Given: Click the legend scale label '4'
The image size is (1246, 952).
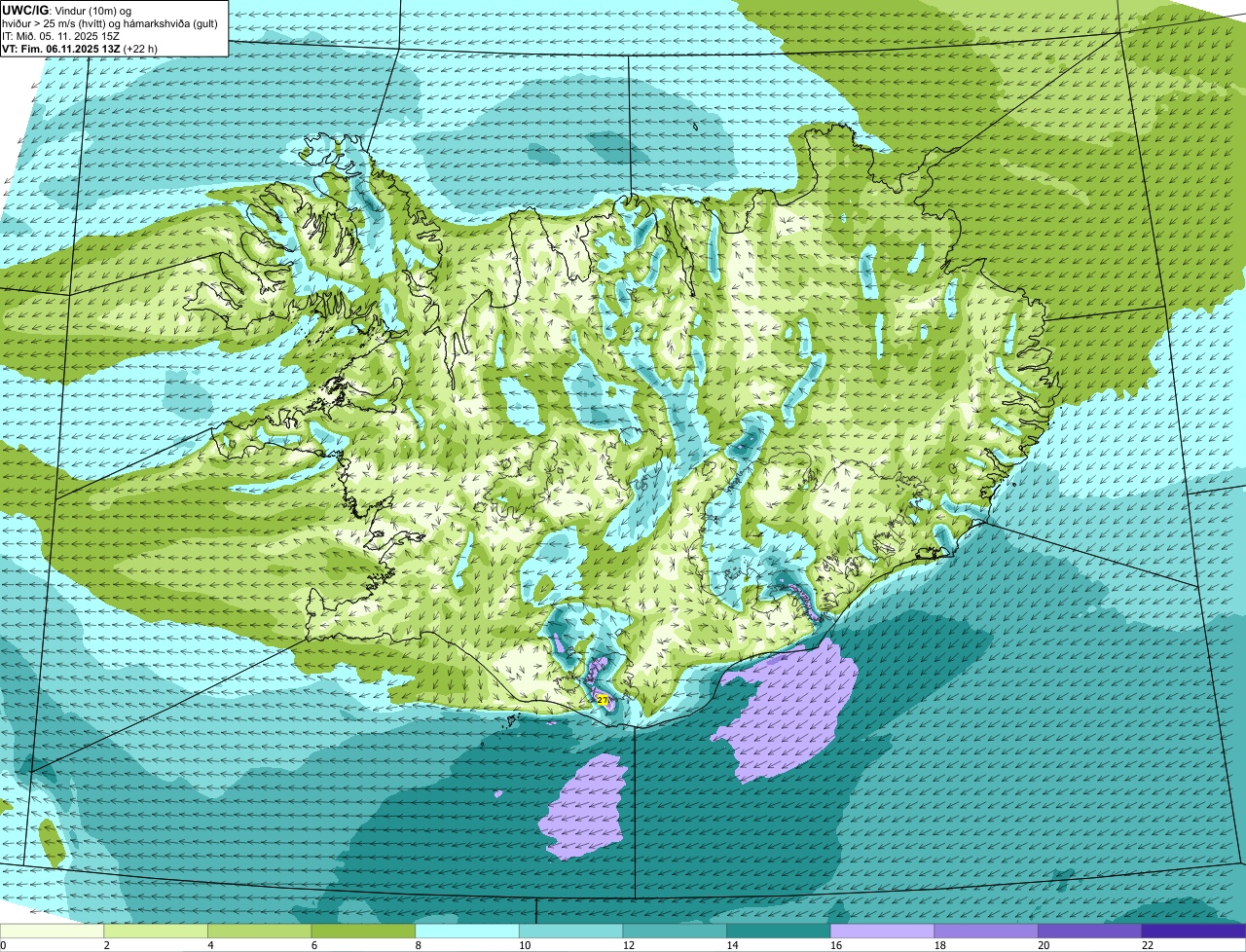Looking at the screenshot, I should [210, 945].
